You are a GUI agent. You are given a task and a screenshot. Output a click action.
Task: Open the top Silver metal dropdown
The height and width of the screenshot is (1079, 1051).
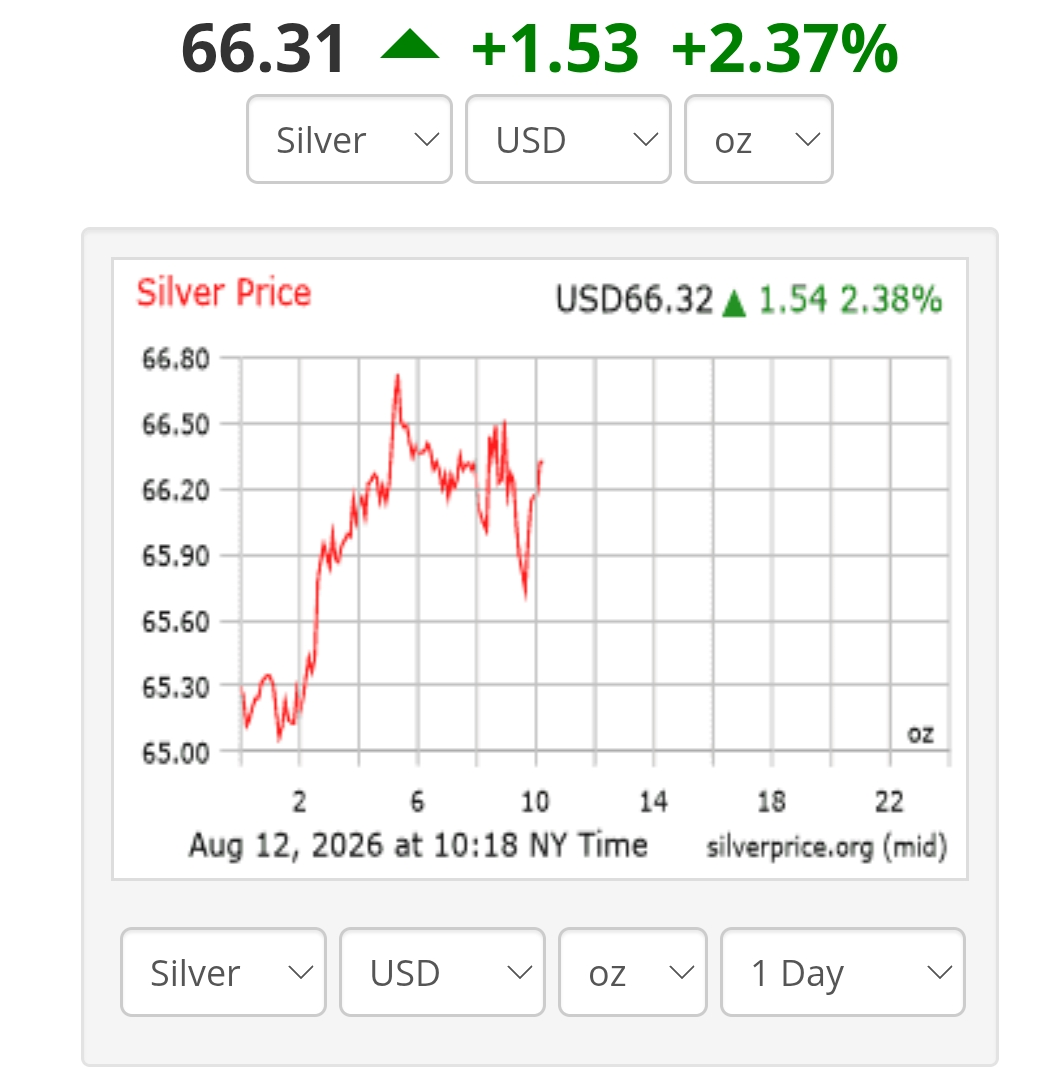point(350,140)
